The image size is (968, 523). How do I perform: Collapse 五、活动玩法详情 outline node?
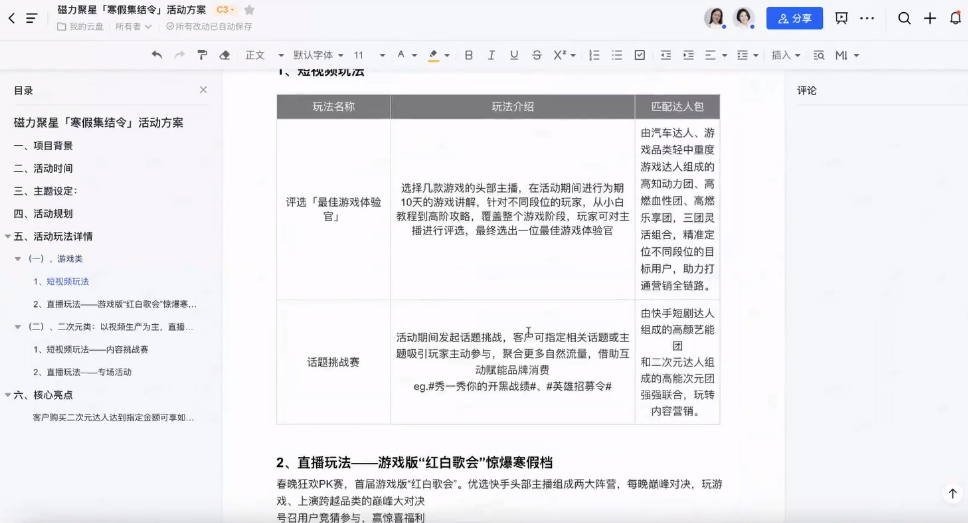(8, 236)
